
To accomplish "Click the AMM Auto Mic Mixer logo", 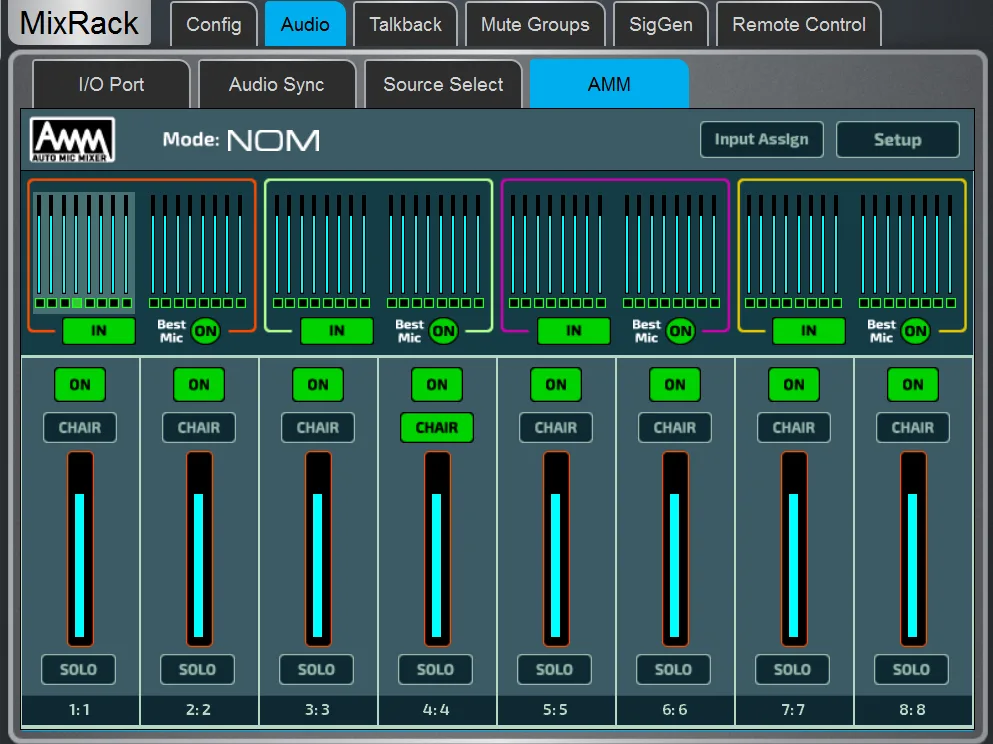I will [x=72, y=140].
